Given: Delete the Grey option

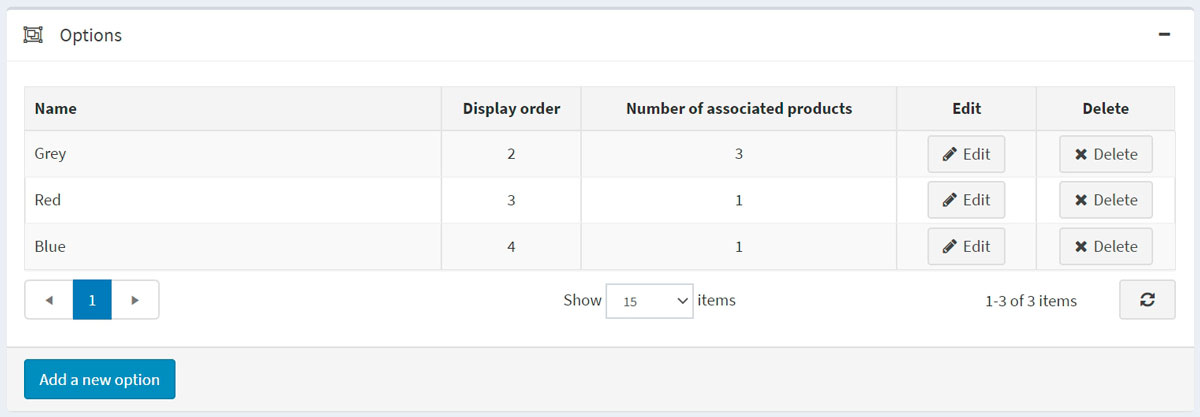Looking at the screenshot, I should pyautogui.click(x=1106, y=154).
